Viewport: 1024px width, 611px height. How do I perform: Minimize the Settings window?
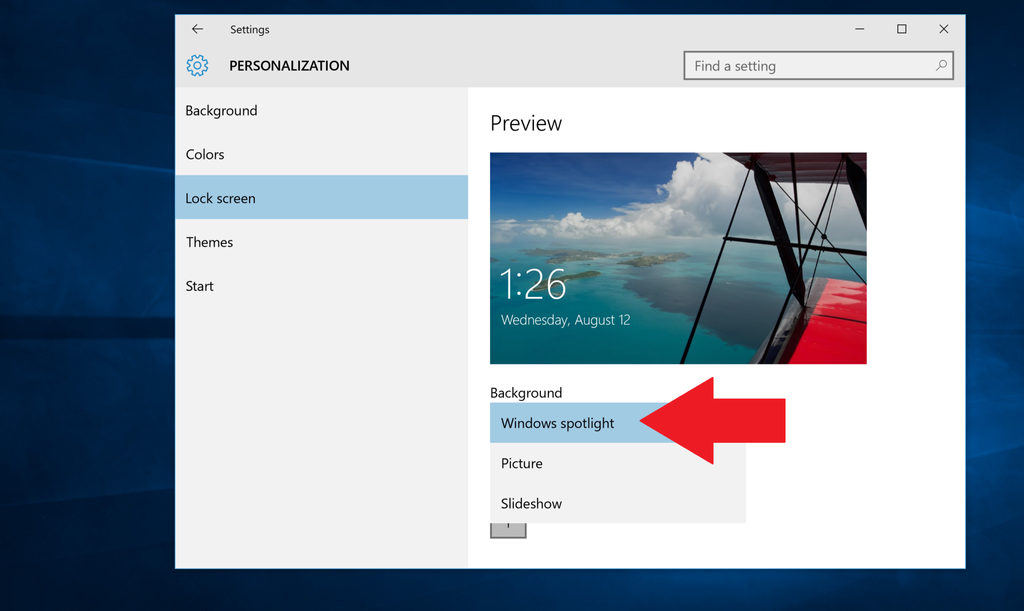(859, 29)
